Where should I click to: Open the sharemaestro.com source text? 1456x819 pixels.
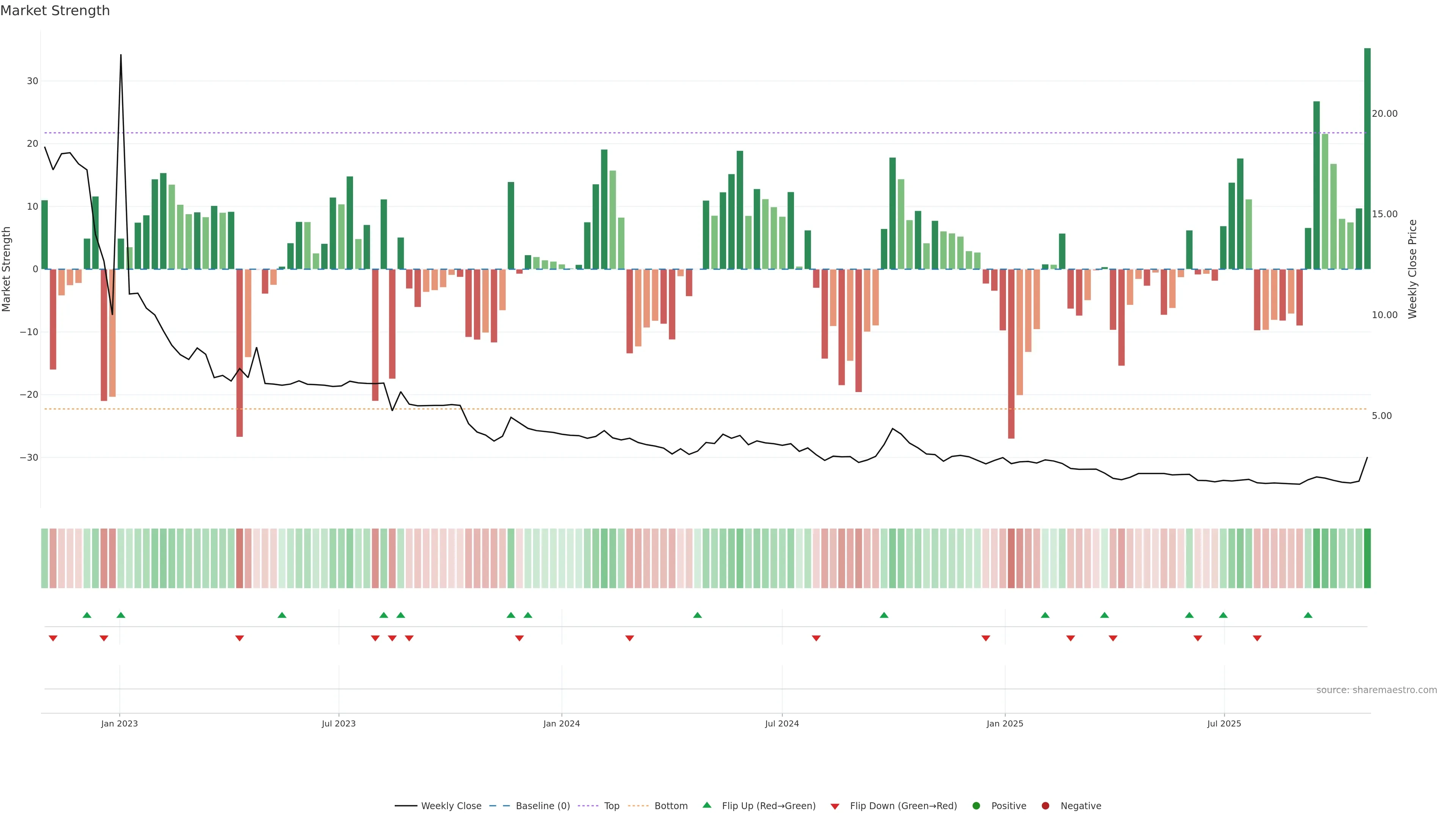click(1376, 690)
